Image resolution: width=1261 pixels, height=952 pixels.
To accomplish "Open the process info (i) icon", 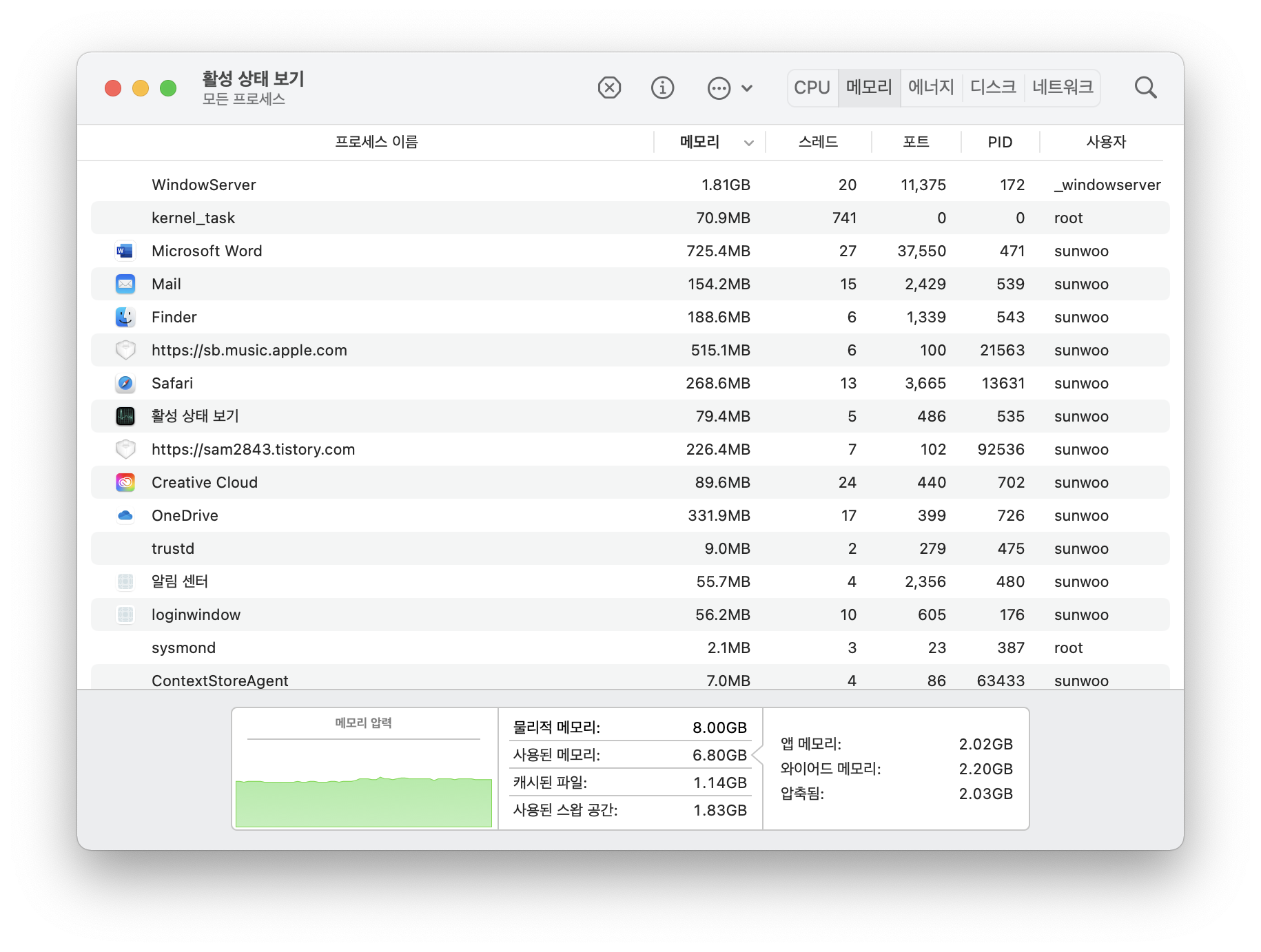I will (662, 87).
